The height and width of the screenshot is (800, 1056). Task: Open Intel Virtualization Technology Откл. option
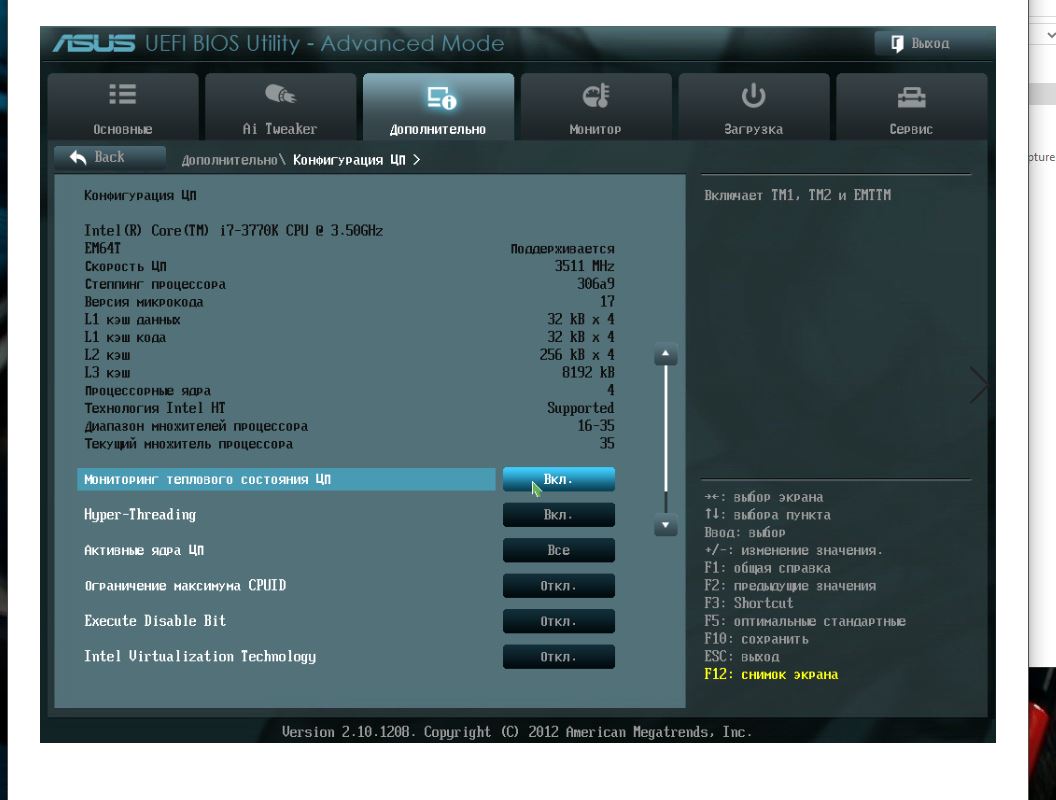pos(558,657)
